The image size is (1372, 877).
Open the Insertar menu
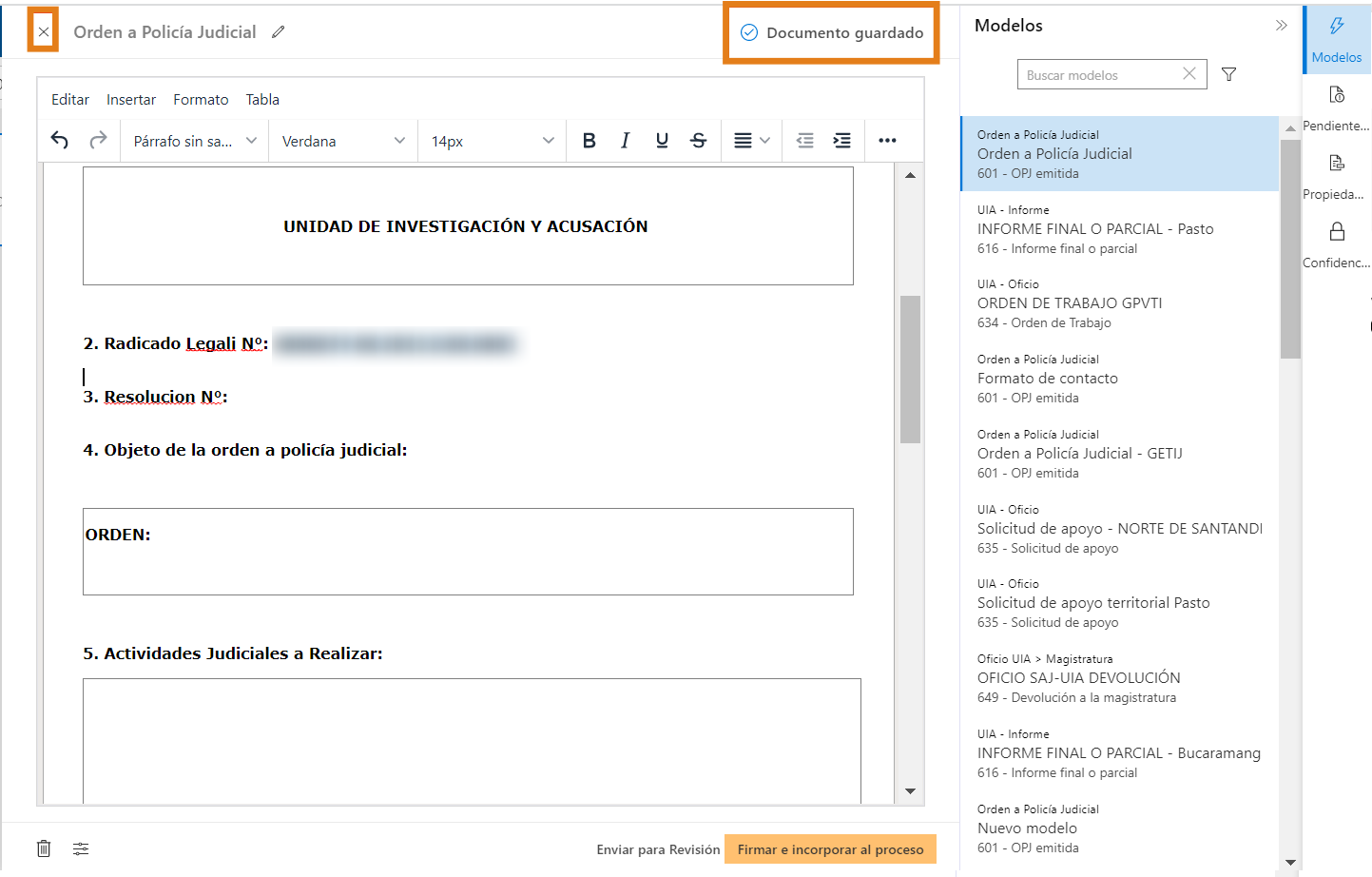tap(131, 99)
